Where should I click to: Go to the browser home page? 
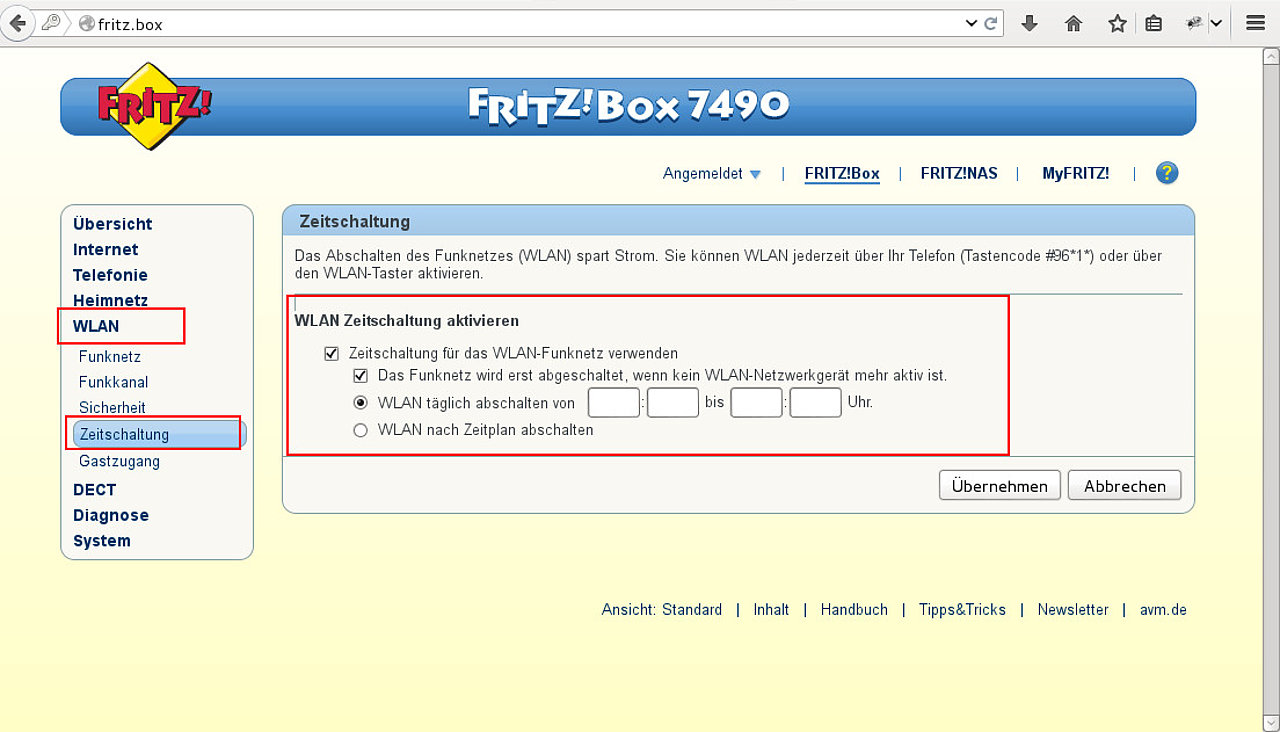tap(1074, 23)
